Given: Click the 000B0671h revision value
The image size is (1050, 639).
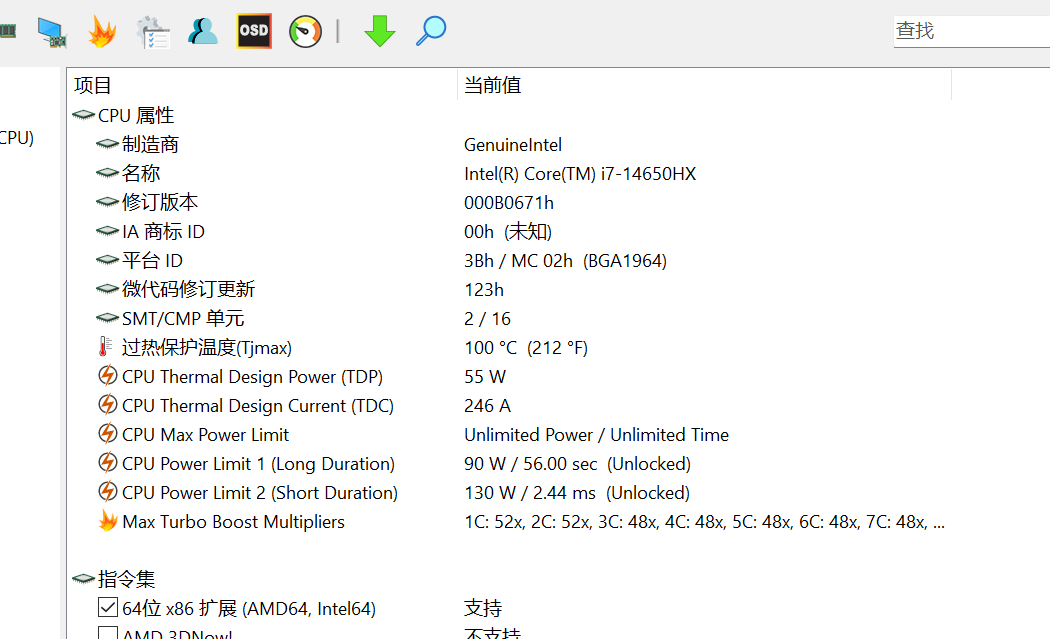Looking at the screenshot, I should click(509, 202).
